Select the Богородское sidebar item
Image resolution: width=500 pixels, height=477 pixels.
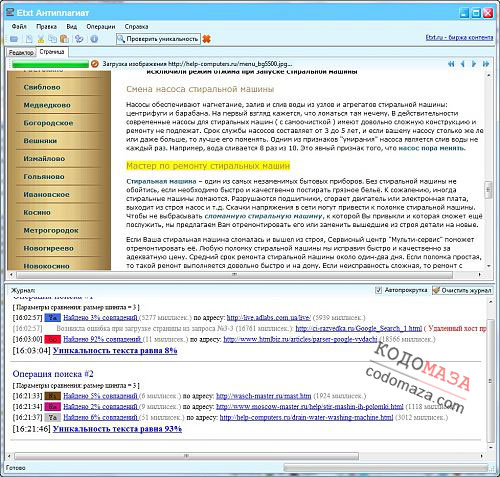pyautogui.click(x=48, y=123)
